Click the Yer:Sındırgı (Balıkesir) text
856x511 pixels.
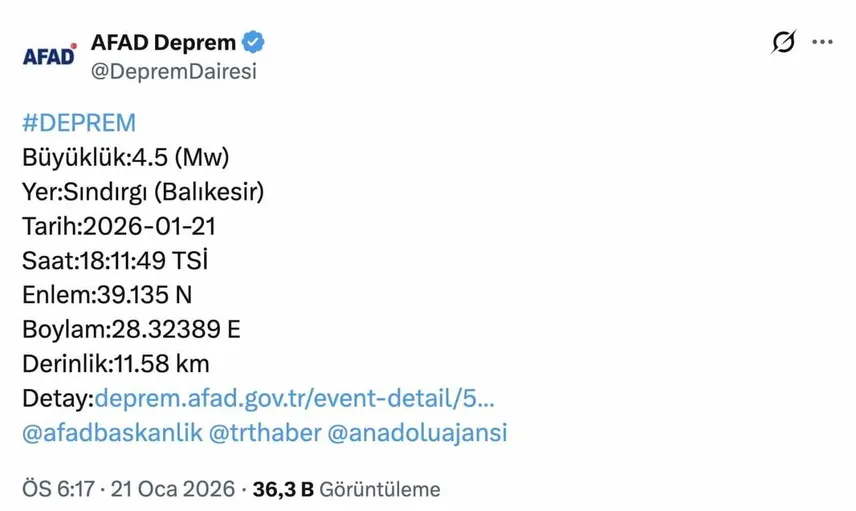tap(143, 191)
